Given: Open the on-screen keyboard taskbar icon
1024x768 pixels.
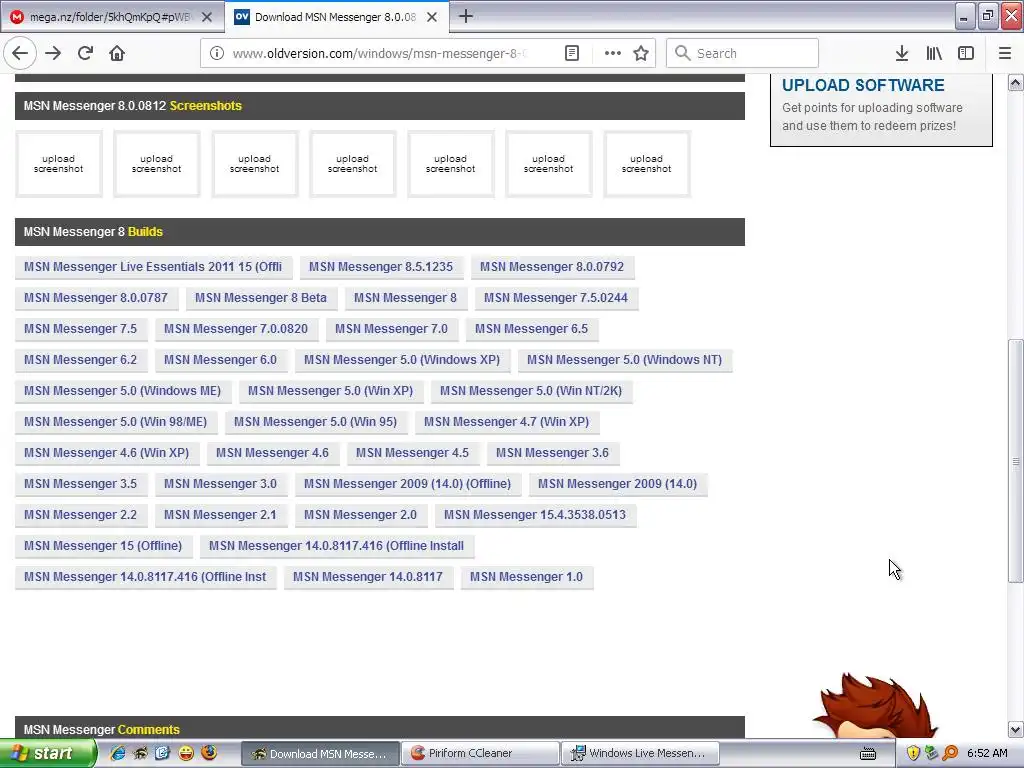Looking at the screenshot, I should [x=868, y=754].
